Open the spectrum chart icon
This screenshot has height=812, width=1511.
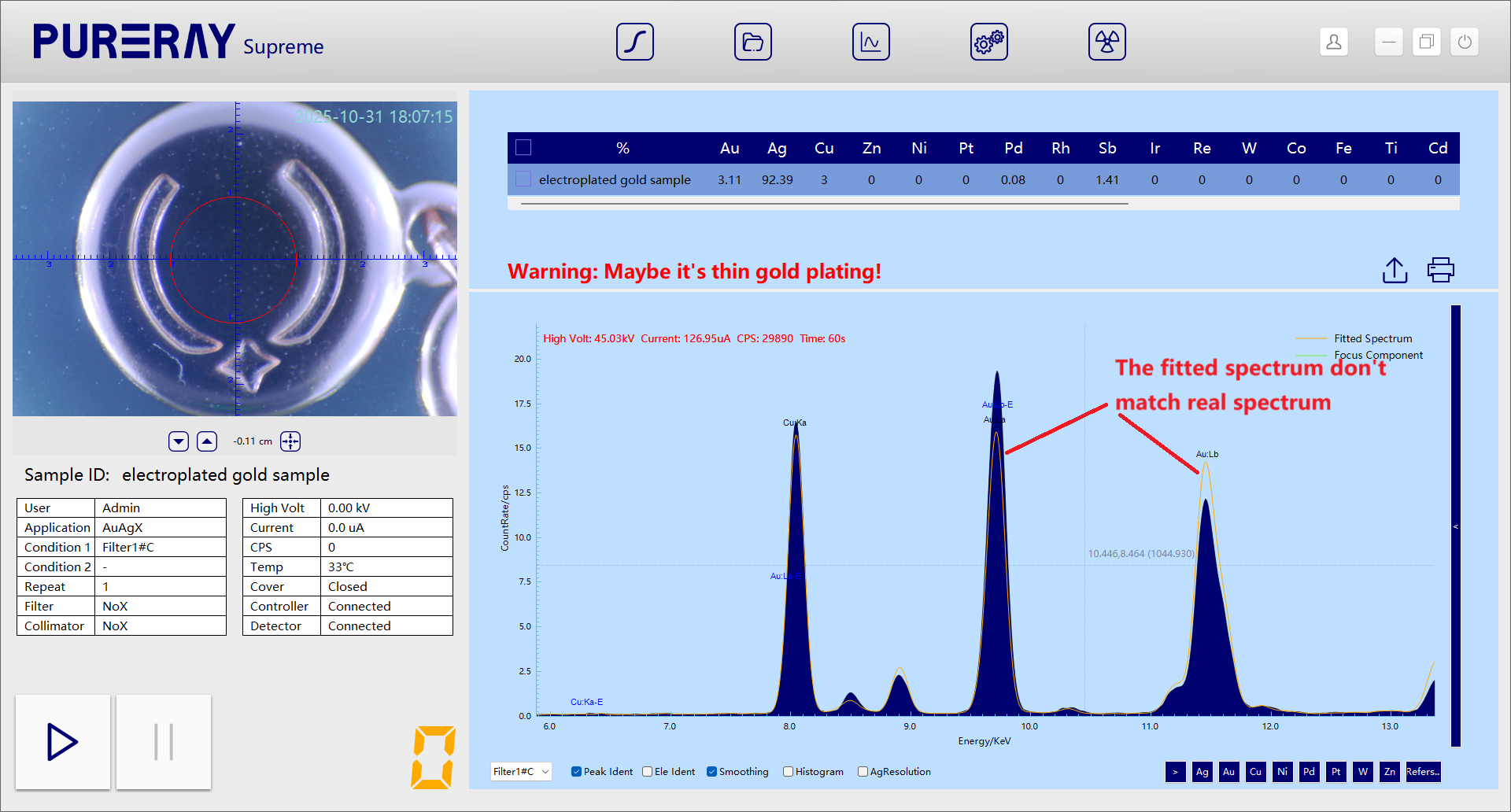click(870, 42)
